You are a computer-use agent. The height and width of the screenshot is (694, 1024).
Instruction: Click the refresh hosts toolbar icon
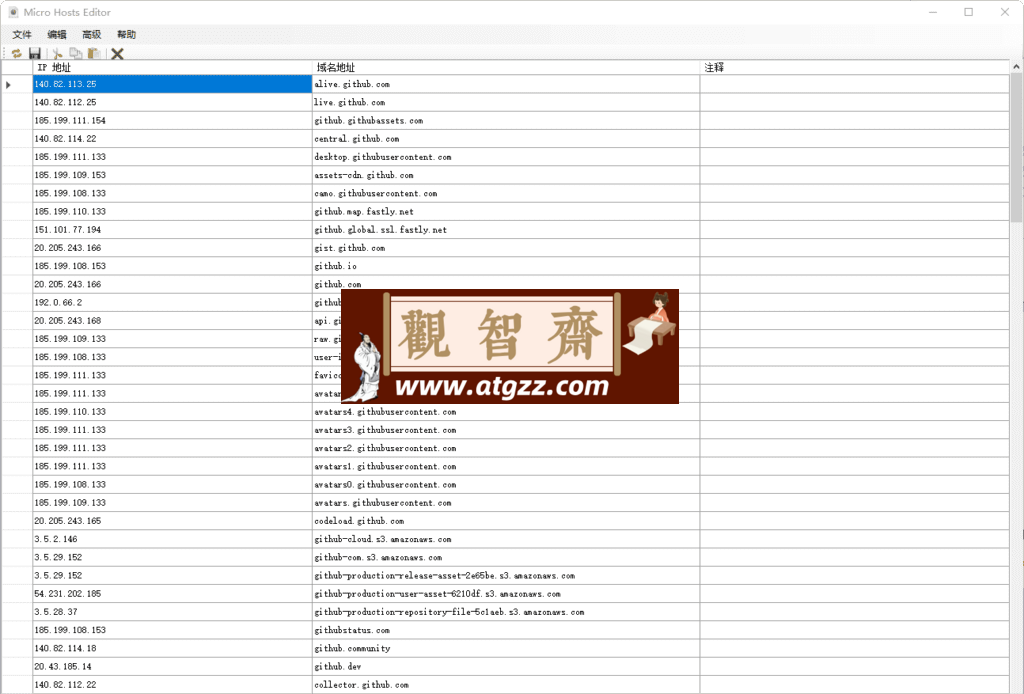coord(16,54)
